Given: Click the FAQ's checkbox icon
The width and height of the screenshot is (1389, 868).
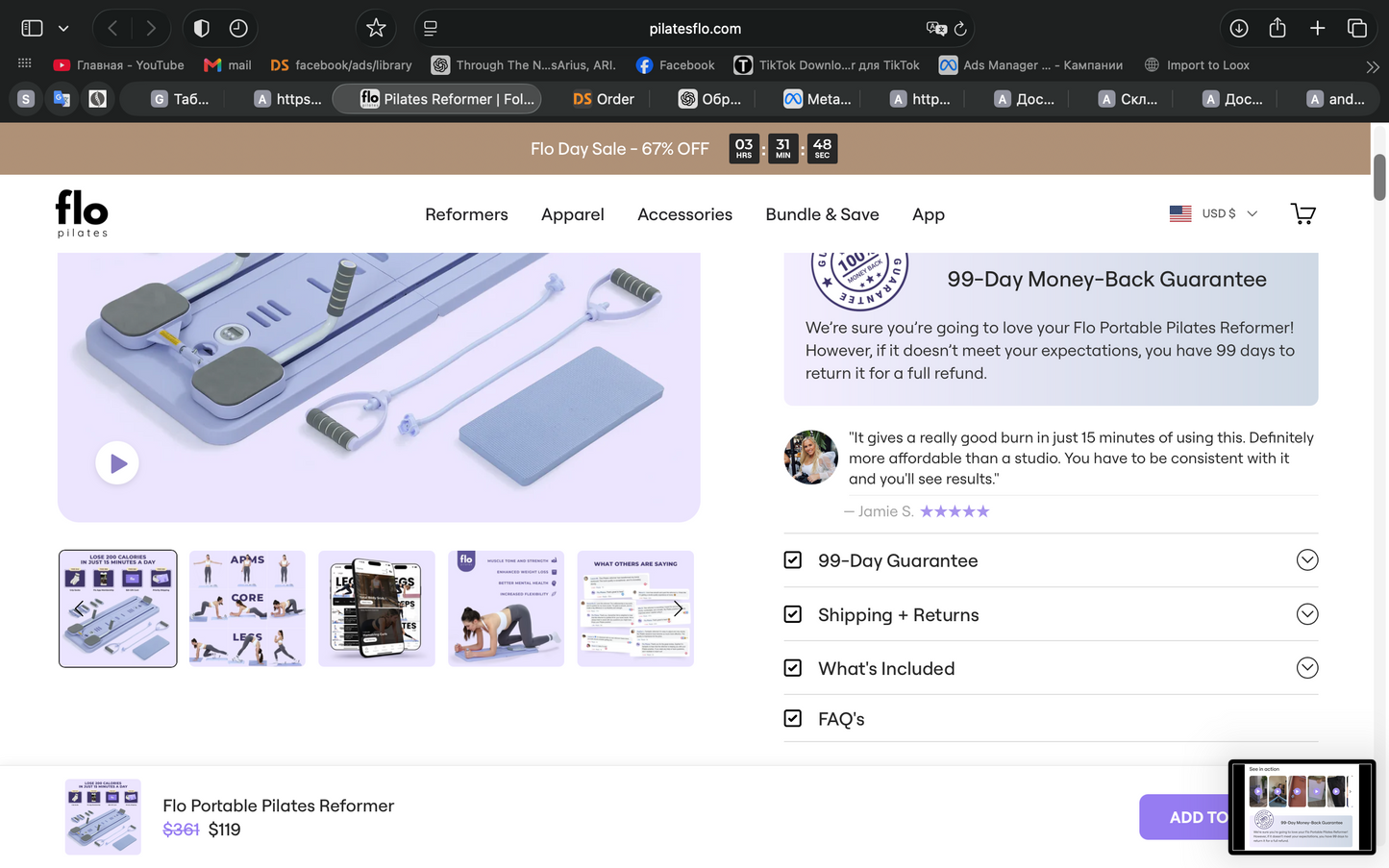Looking at the screenshot, I should 792,717.
